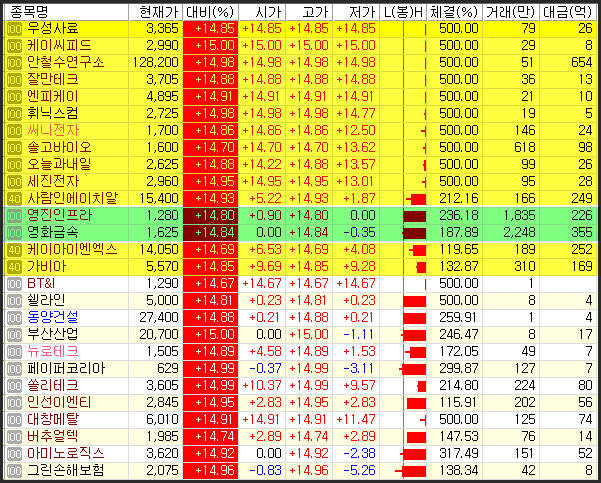Sort by the 종목명 column header

66,12
